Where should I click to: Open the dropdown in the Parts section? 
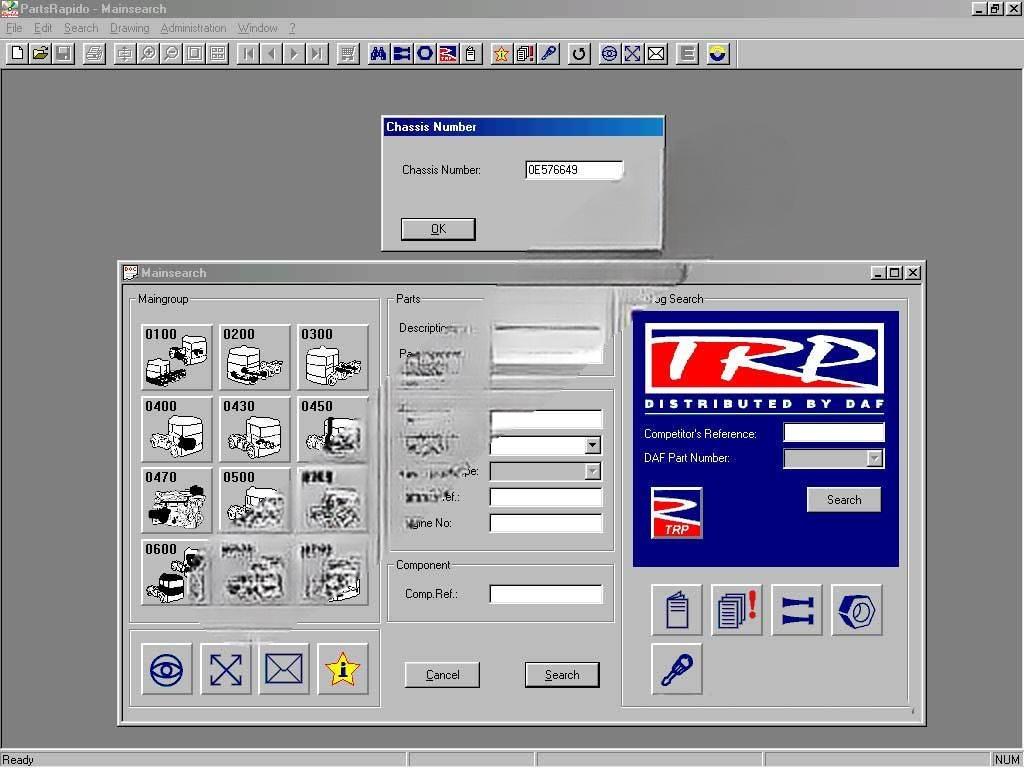pyautogui.click(x=593, y=445)
